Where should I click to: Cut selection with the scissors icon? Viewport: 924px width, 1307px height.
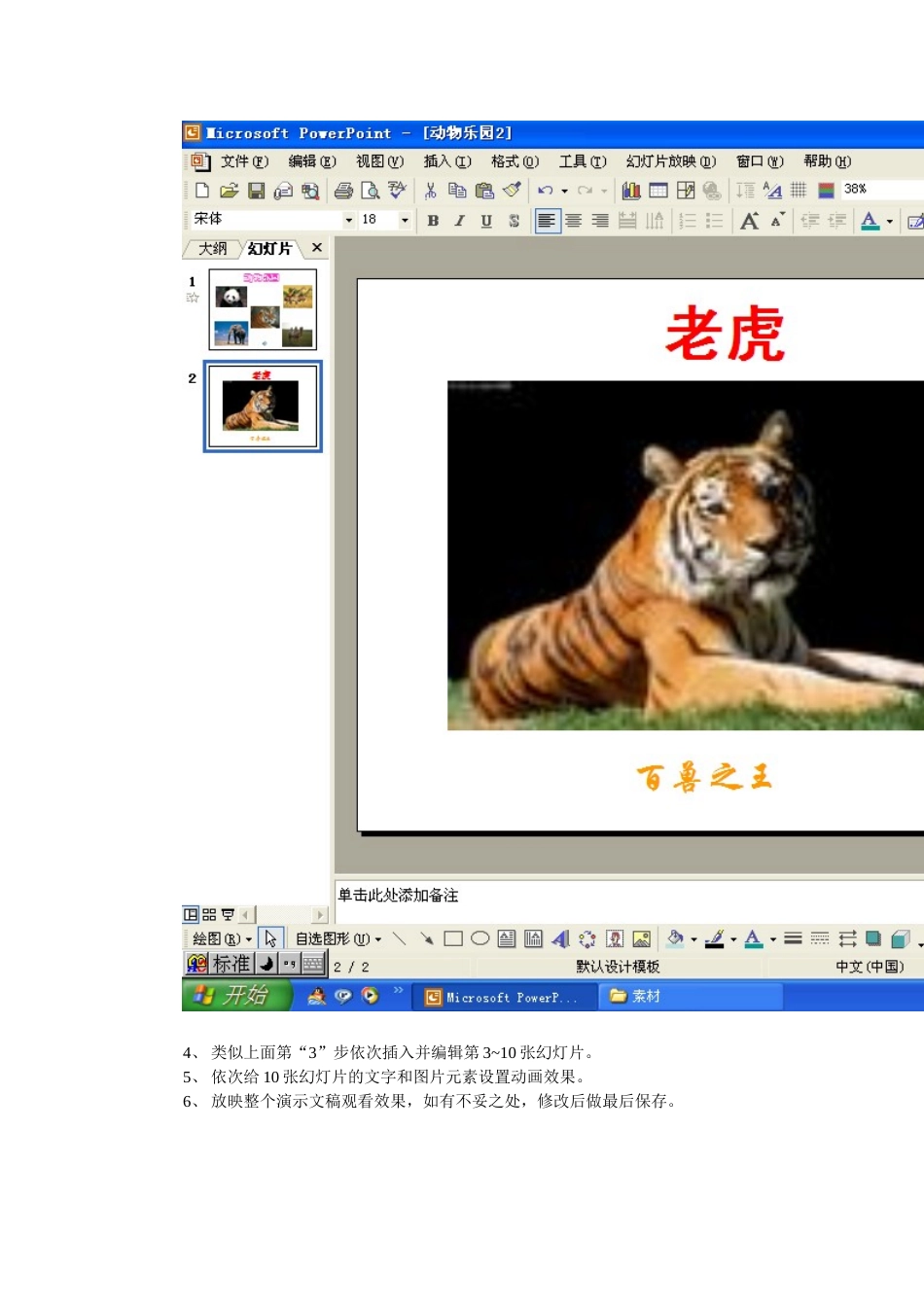pyautogui.click(x=431, y=191)
